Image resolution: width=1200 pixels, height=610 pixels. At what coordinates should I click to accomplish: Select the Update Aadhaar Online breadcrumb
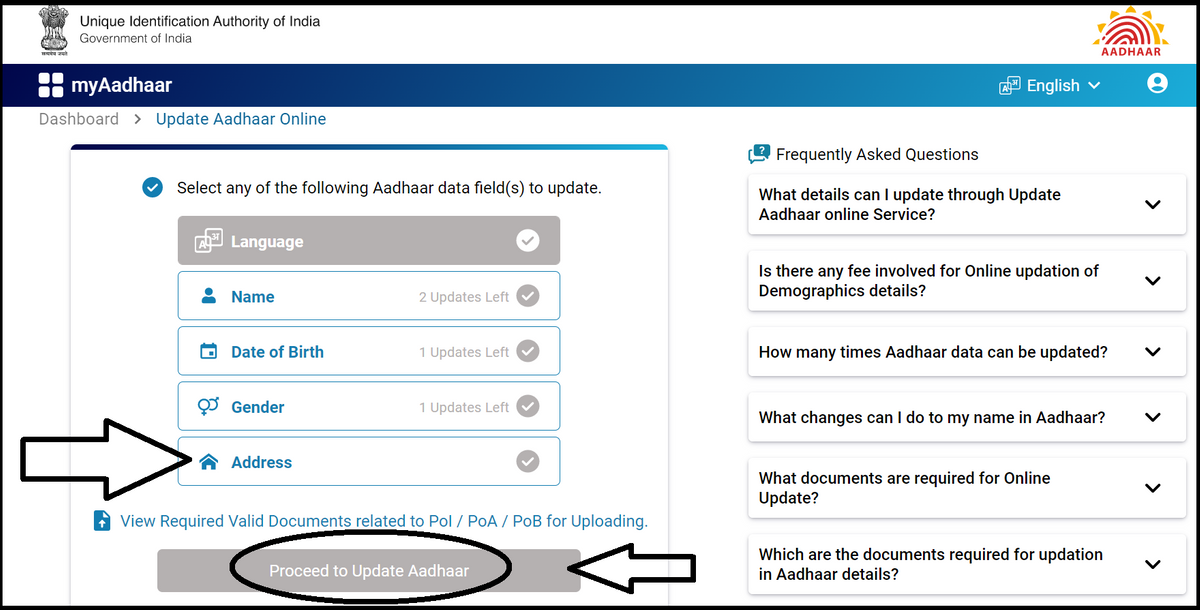(x=241, y=118)
